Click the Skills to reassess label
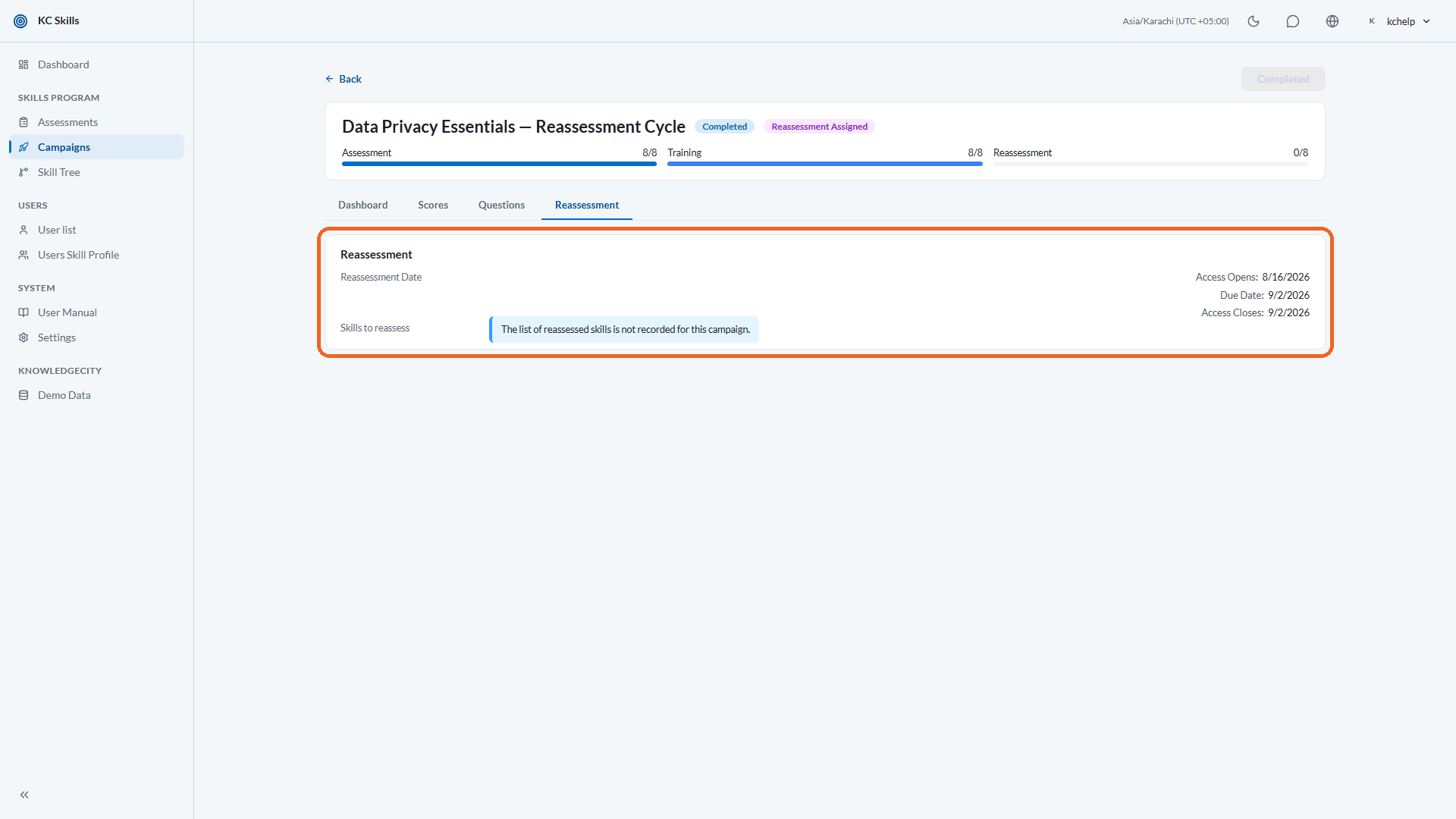 (x=375, y=328)
